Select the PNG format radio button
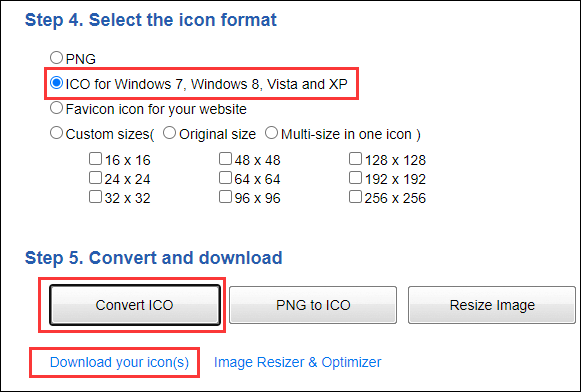 coord(56,57)
